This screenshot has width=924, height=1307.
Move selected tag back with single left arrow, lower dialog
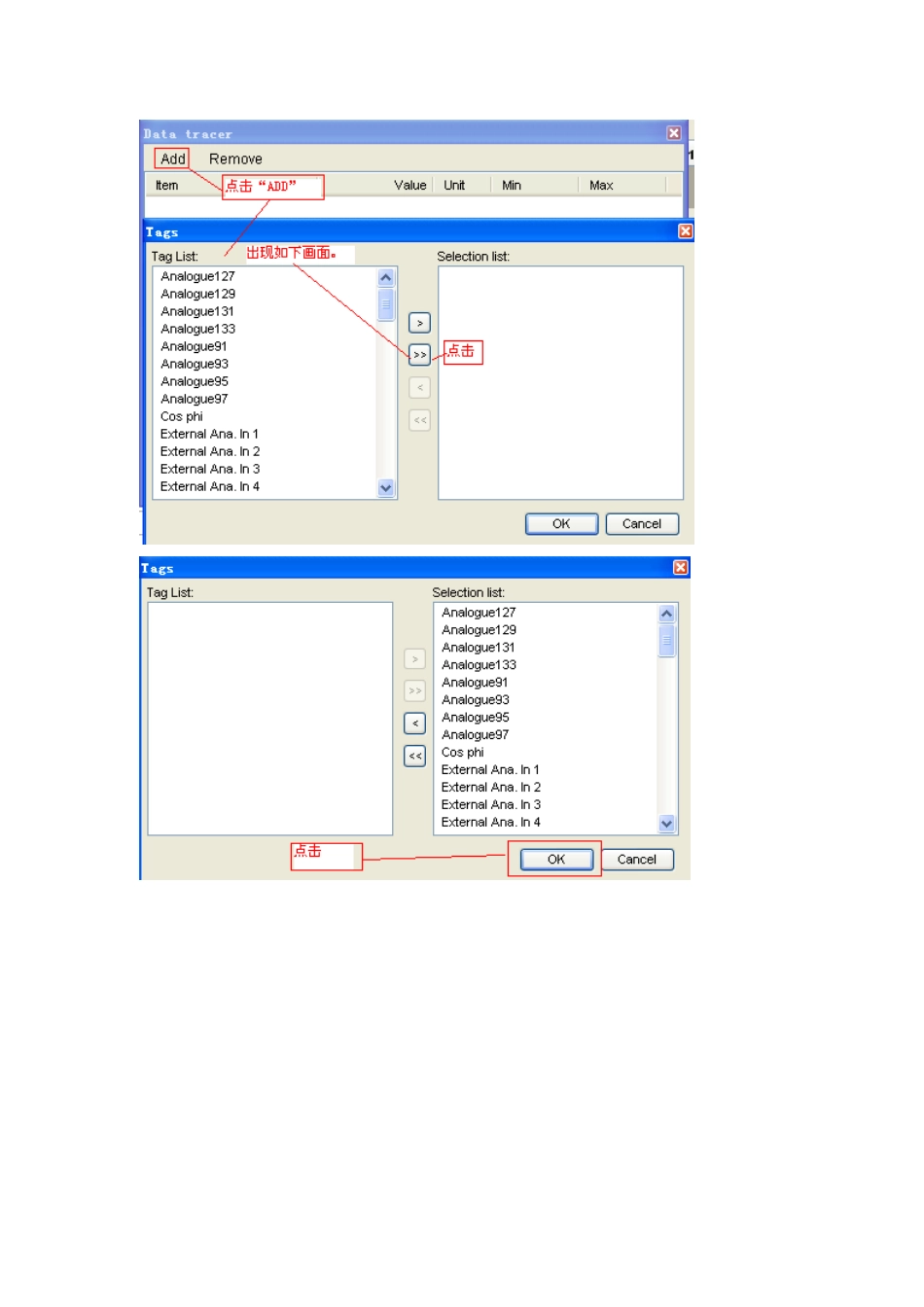click(414, 724)
